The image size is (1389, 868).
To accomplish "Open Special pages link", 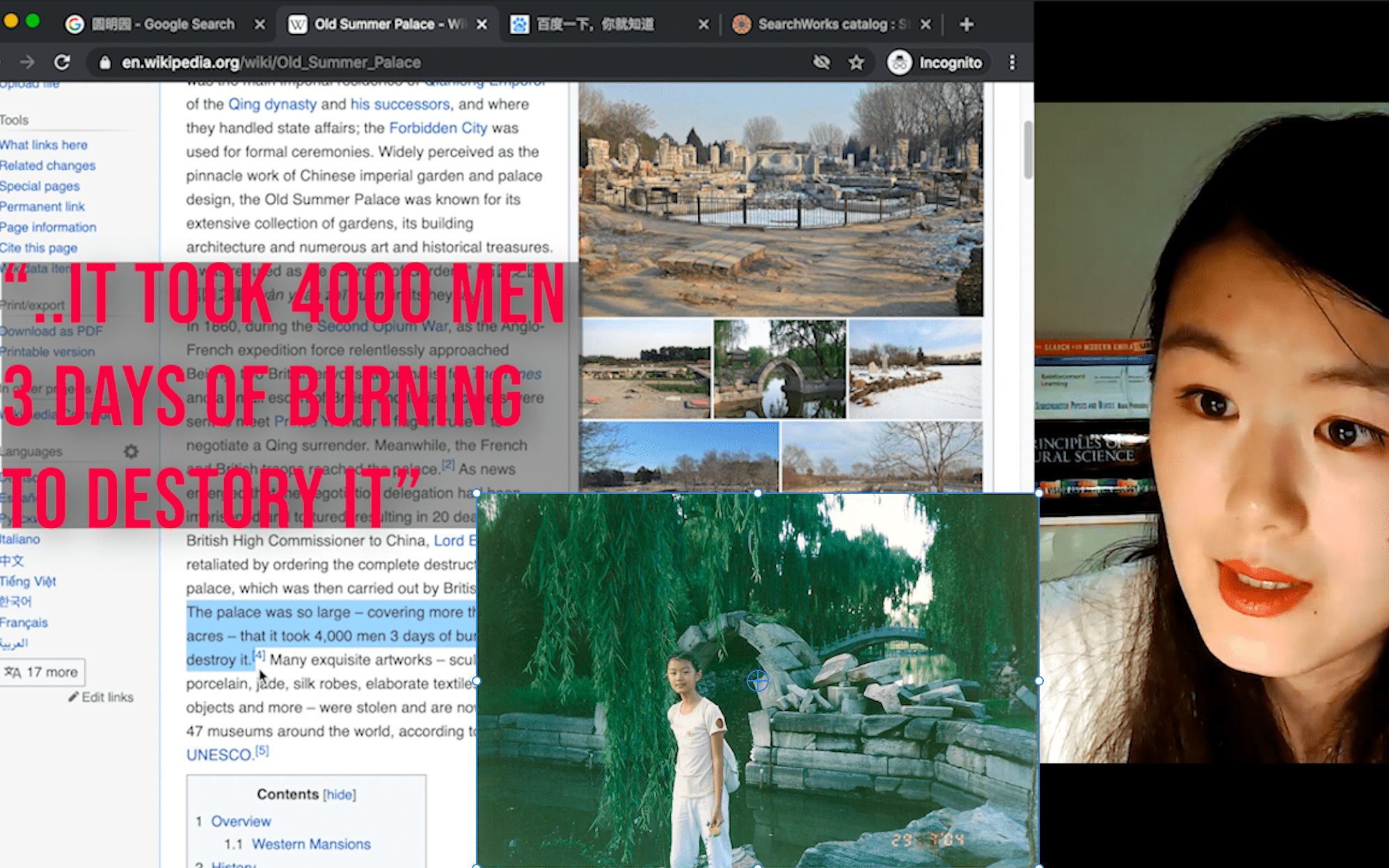I will [x=40, y=186].
